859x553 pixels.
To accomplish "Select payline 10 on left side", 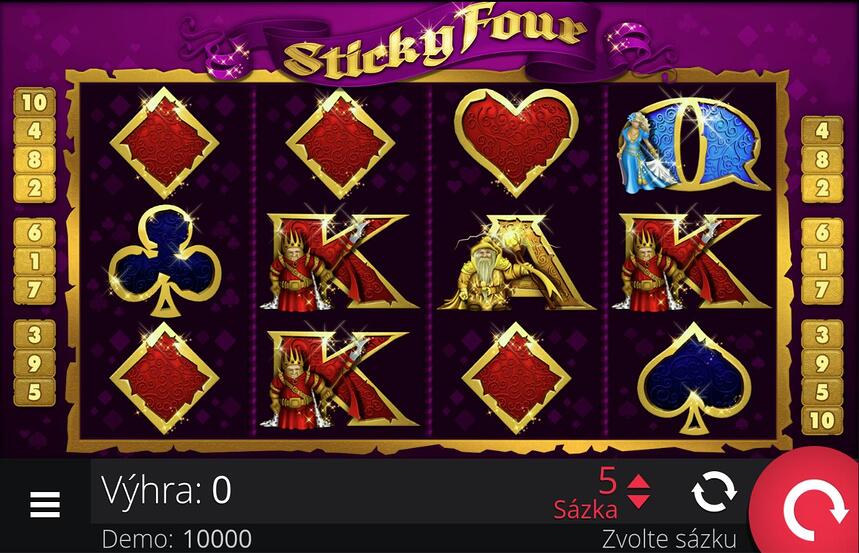I will point(35,102).
